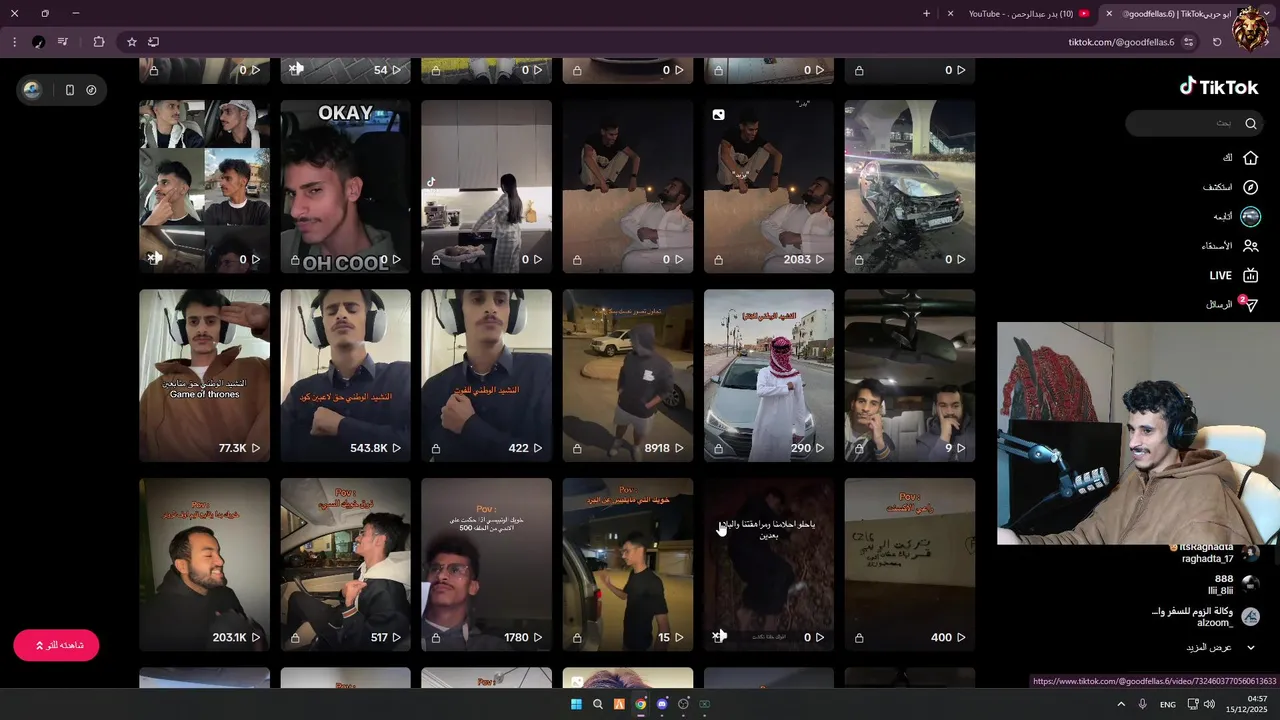The width and height of the screenshot is (1280, 720).
Task: Click the tiktok.com address bar
Action: click(1121, 42)
